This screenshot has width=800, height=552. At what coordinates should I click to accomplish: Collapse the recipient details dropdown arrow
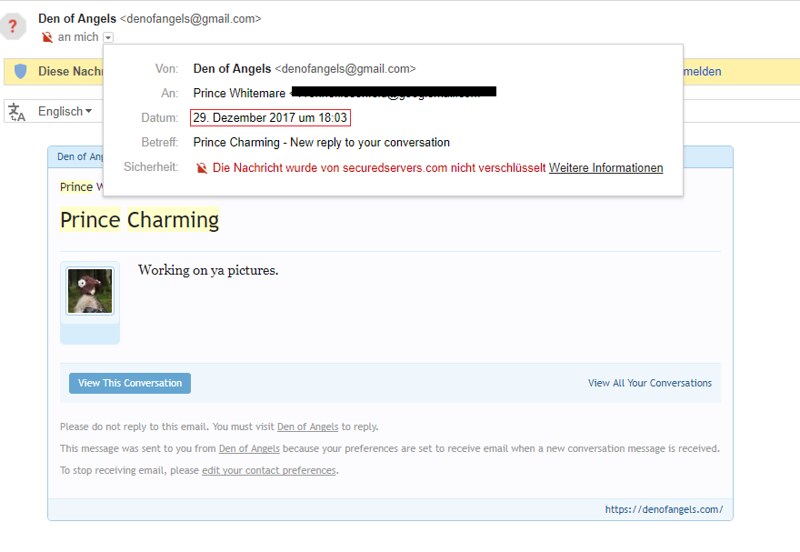tap(108, 37)
